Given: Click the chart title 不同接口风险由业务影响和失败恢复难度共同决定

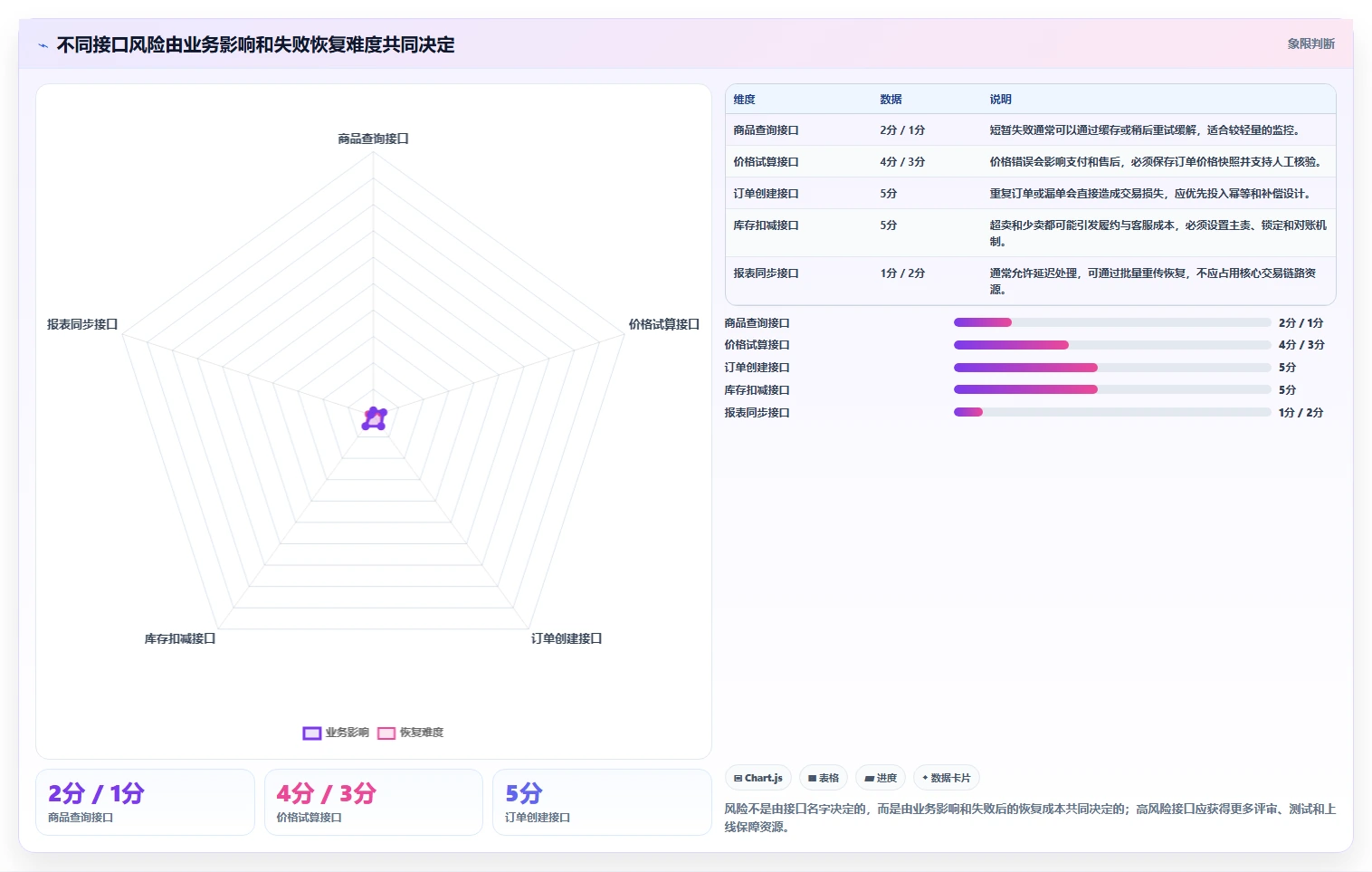Looking at the screenshot, I should pos(255,44).
